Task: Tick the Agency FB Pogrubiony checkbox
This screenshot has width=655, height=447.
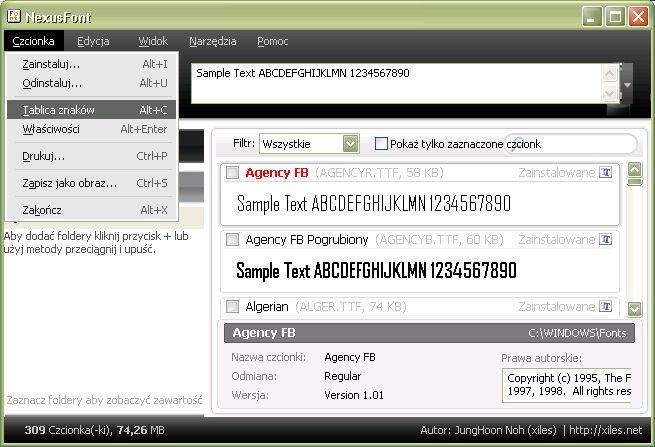Action: tap(232, 239)
